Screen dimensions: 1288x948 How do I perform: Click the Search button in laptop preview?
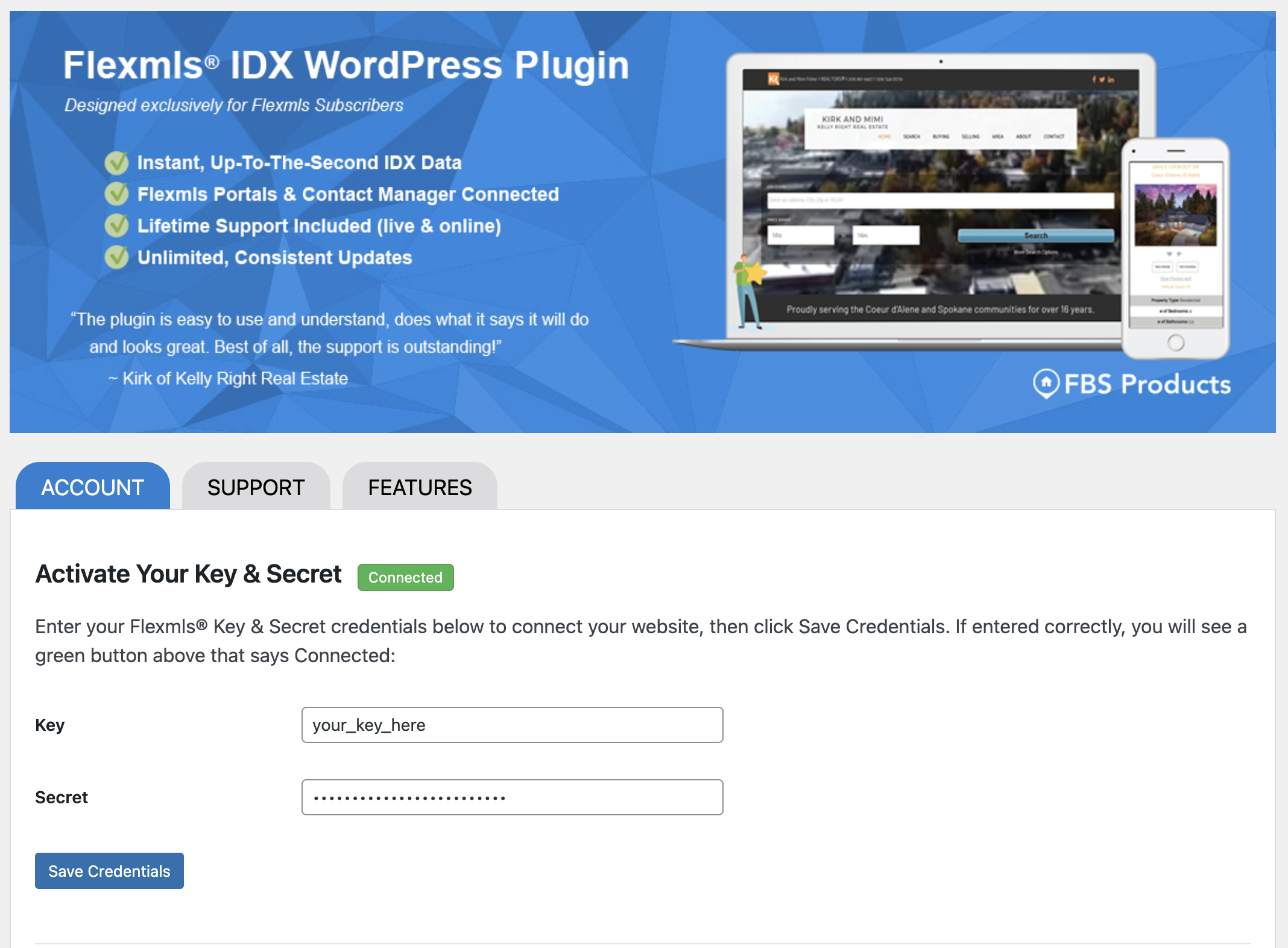point(1036,235)
